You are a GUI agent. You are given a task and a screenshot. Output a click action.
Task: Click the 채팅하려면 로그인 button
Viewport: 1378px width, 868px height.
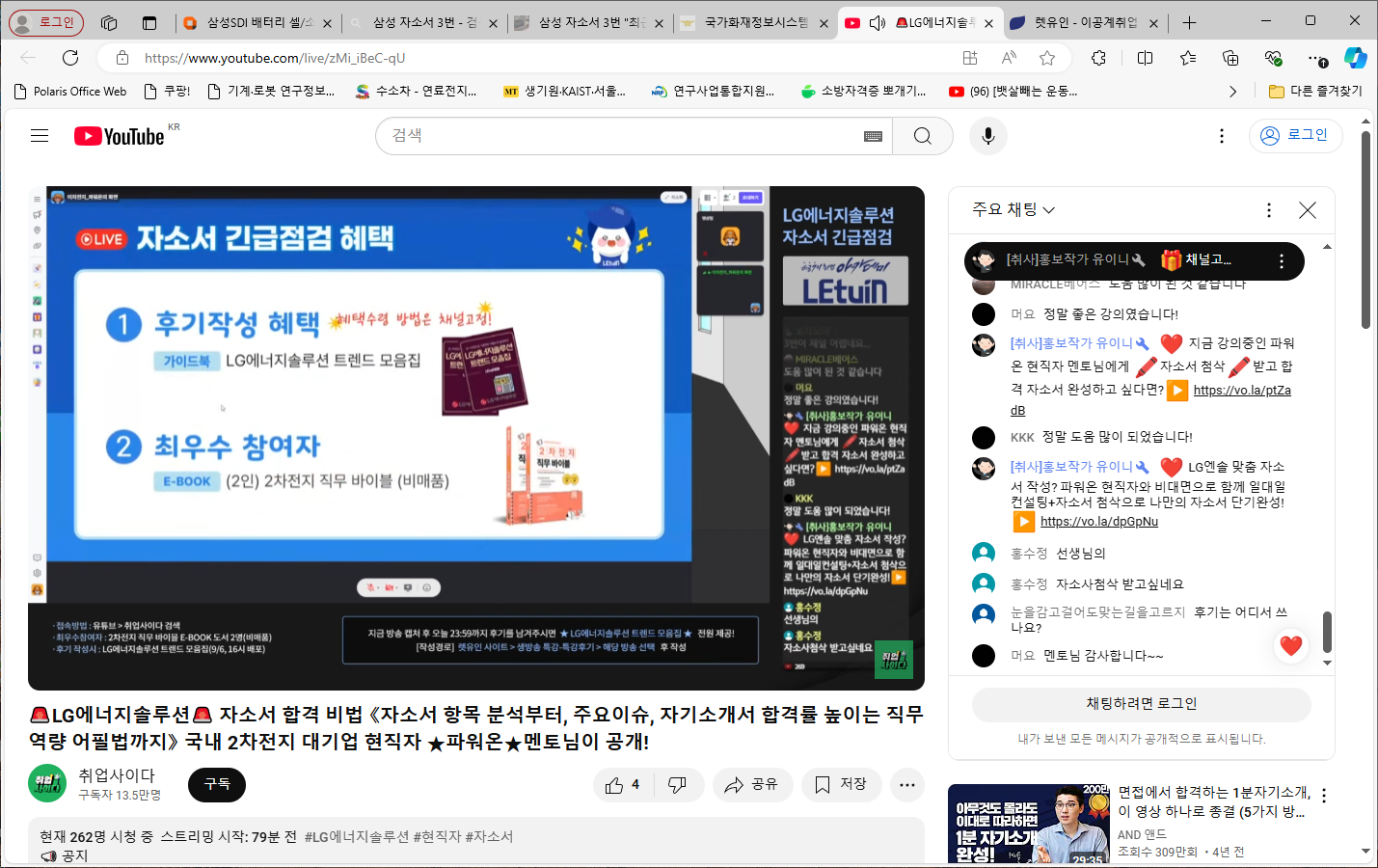(1141, 704)
